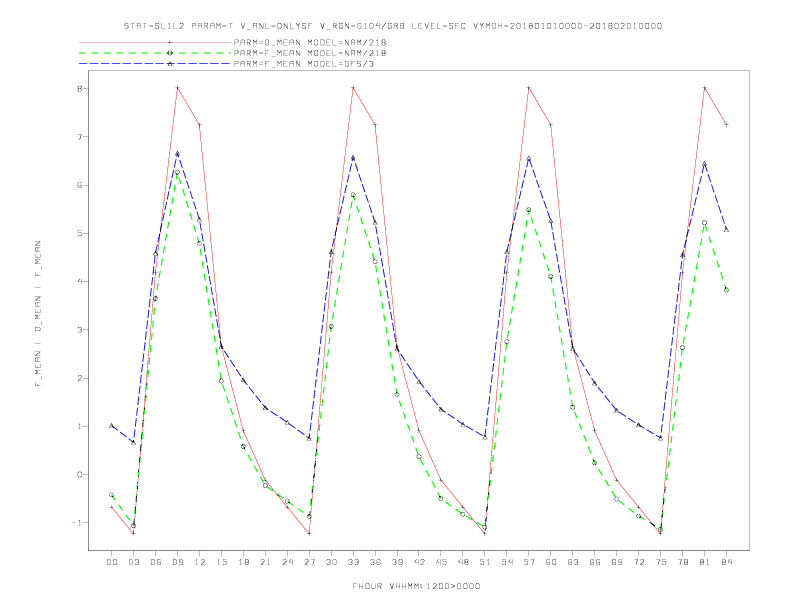Click x-axis forecast hour label 51
The height and width of the screenshot is (612, 792).
485,562
